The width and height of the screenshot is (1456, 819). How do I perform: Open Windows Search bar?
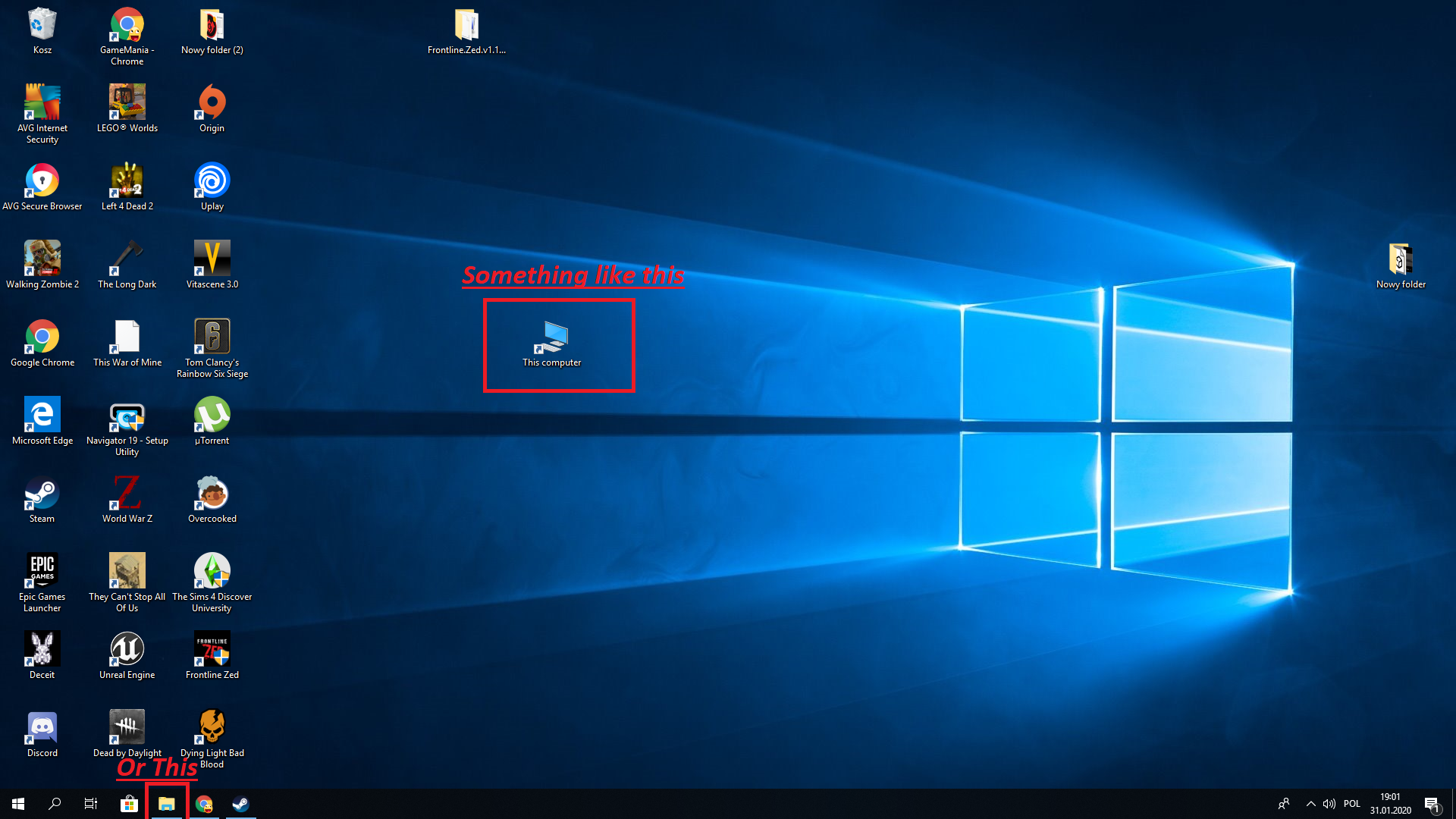point(55,803)
